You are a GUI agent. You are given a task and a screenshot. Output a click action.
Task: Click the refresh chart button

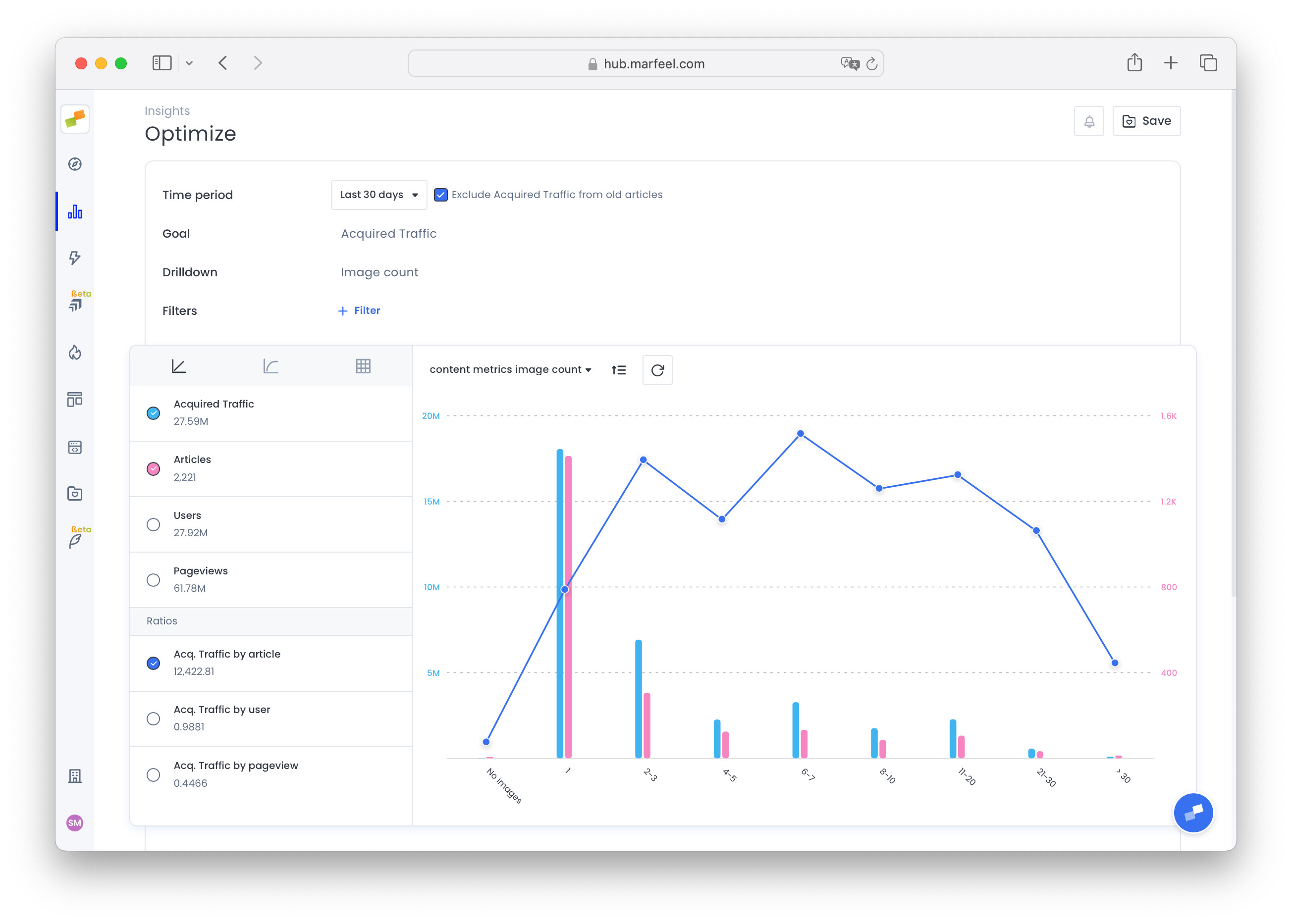pos(657,370)
